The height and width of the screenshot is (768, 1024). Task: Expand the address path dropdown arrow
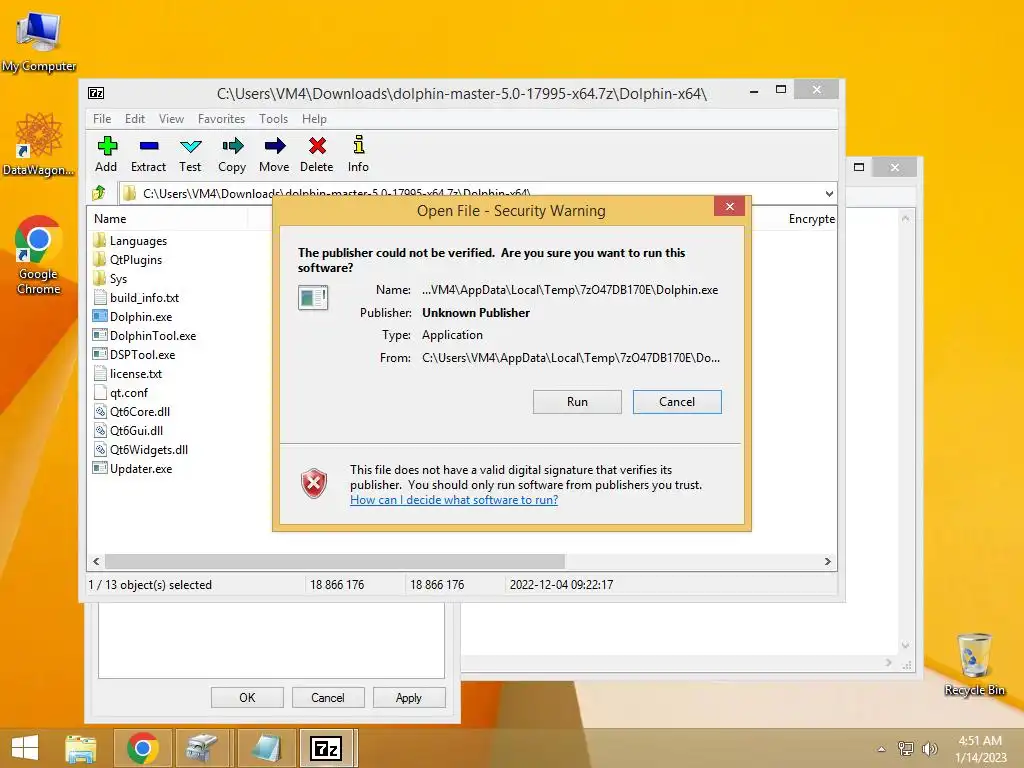pyautogui.click(x=829, y=193)
